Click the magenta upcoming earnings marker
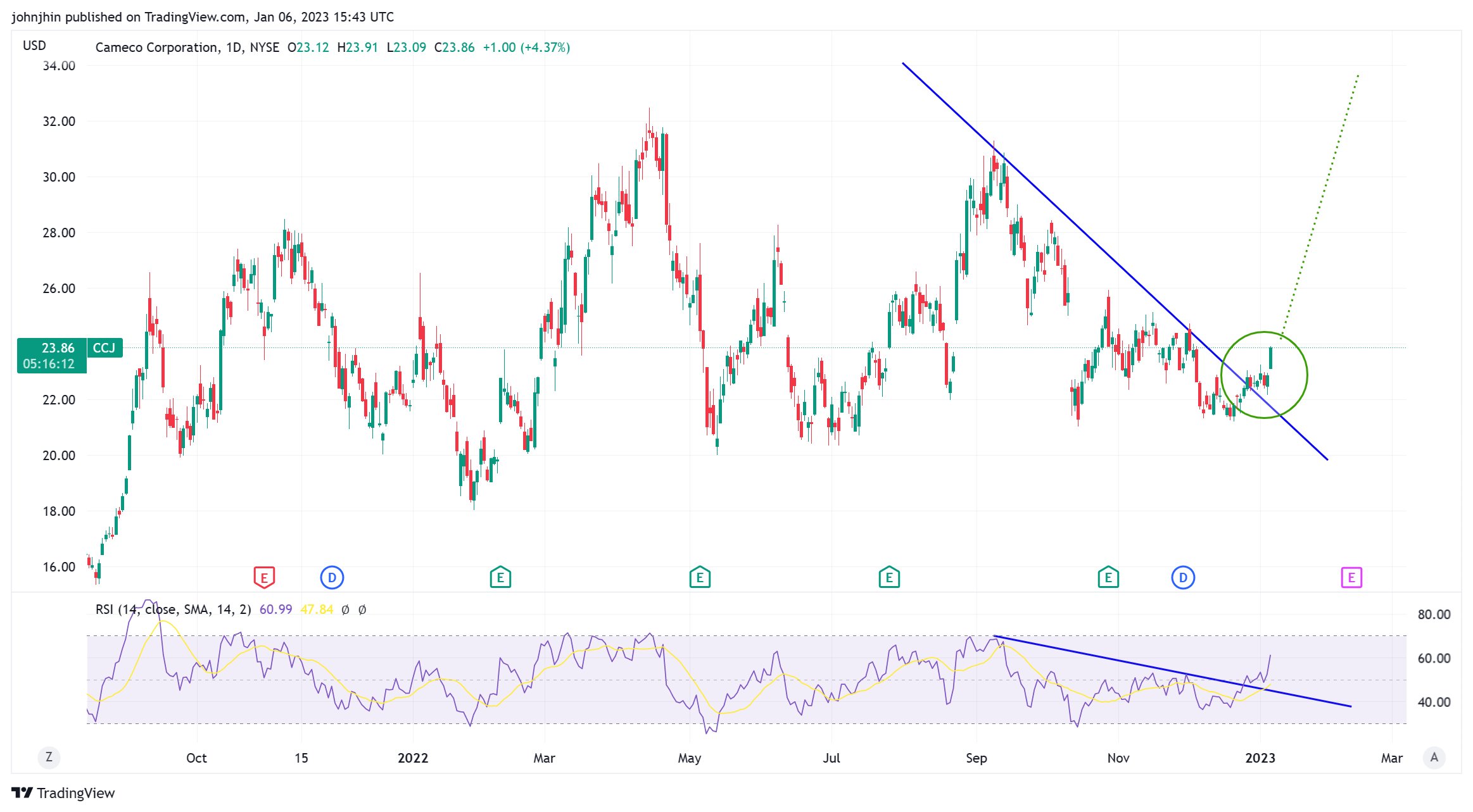The width and height of the screenshot is (1473, 812). [x=1351, y=577]
